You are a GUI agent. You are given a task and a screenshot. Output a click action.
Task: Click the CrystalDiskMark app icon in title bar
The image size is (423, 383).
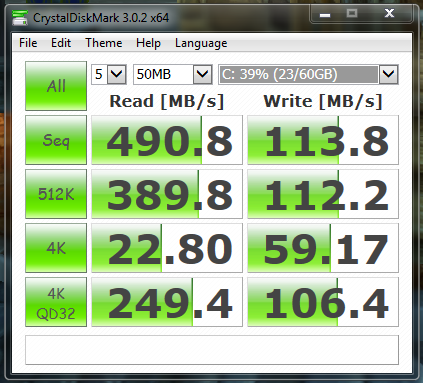coord(20,18)
